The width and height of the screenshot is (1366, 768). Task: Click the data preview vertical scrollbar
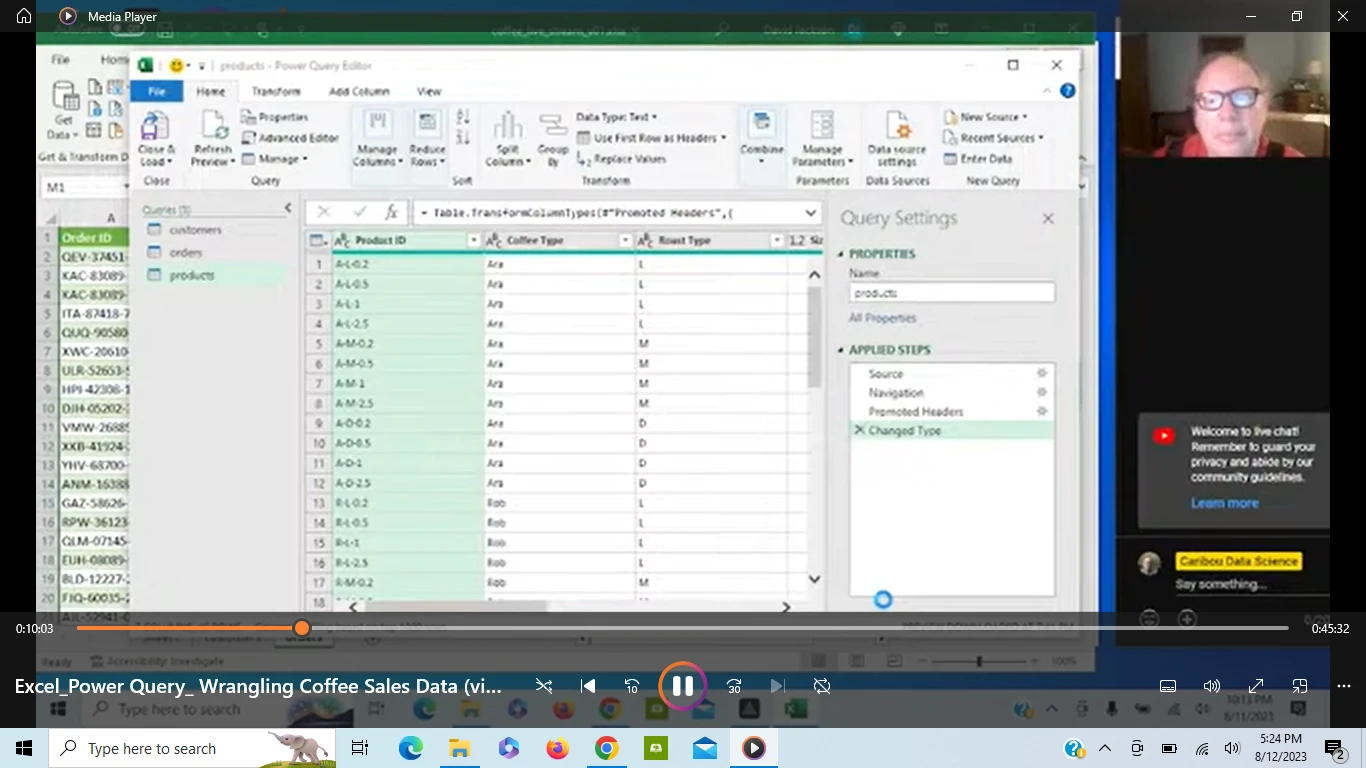tap(814, 338)
